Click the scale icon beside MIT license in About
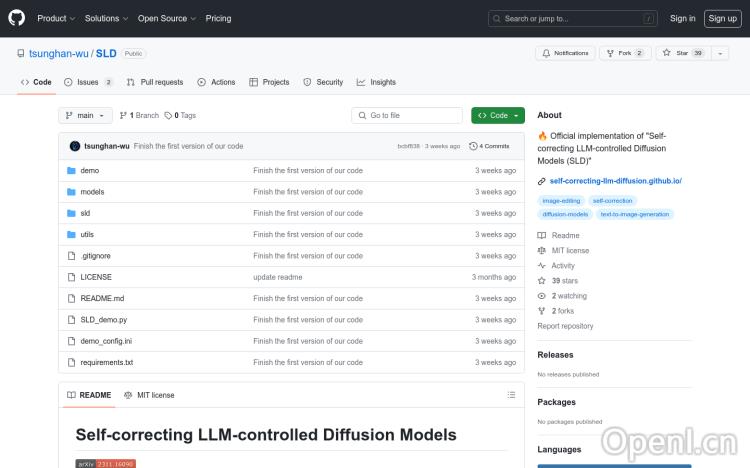Viewport: 750px width, 468px height. tap(541, 250)
